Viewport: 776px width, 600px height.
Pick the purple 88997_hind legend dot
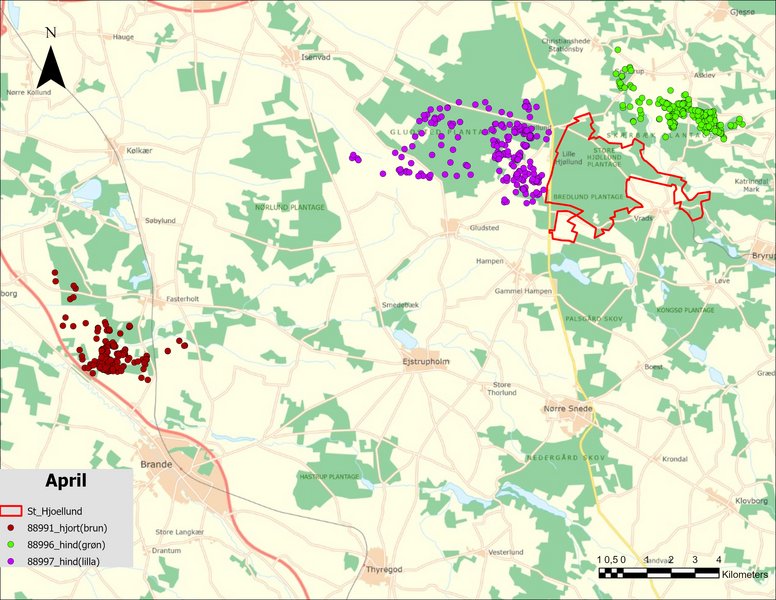click(x=14, y=562)
